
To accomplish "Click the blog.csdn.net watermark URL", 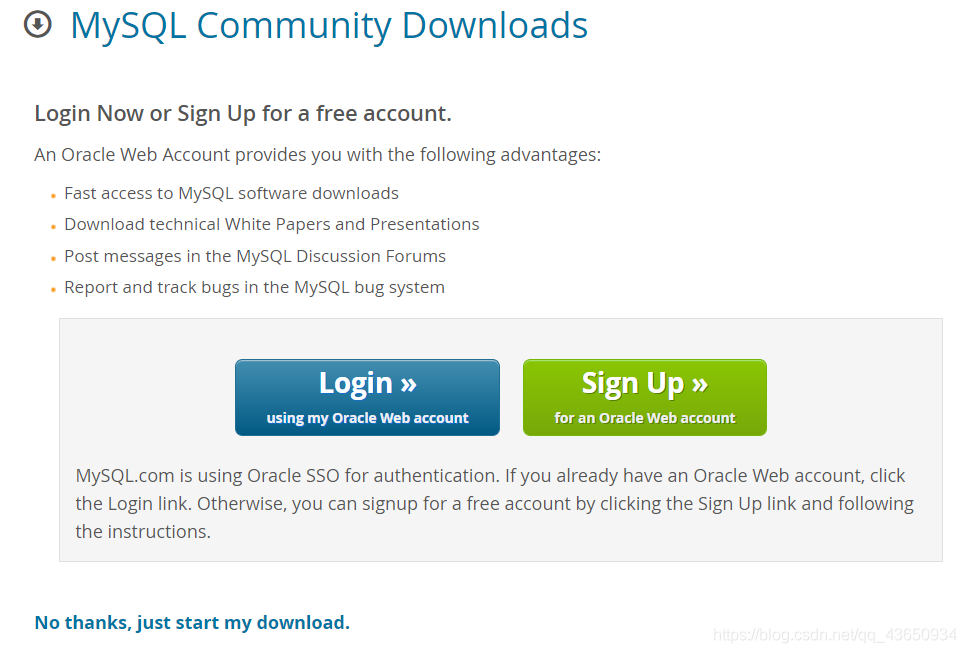I will click(834, 635).
